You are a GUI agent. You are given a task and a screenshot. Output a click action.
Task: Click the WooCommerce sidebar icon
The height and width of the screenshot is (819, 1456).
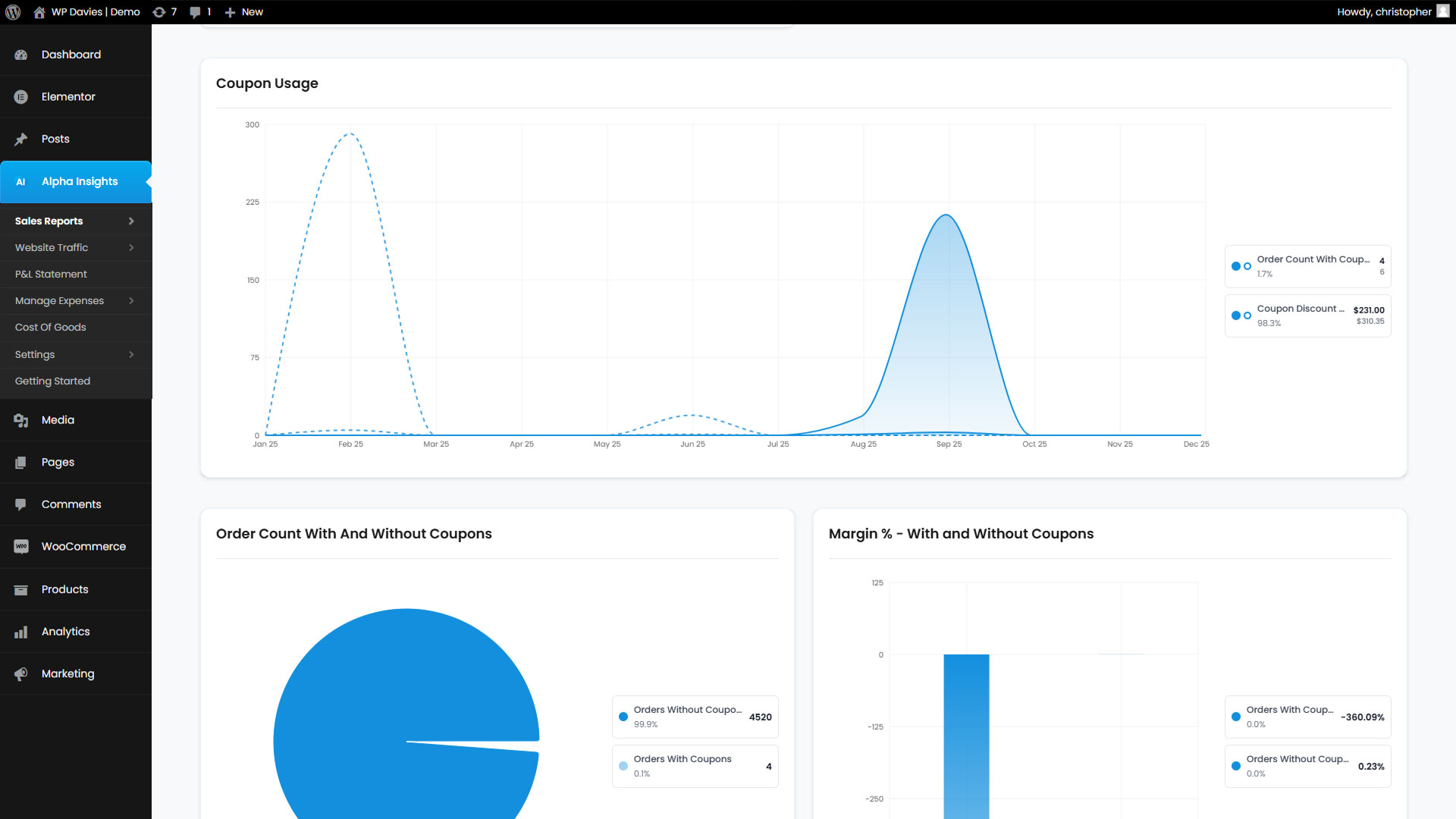21,547
